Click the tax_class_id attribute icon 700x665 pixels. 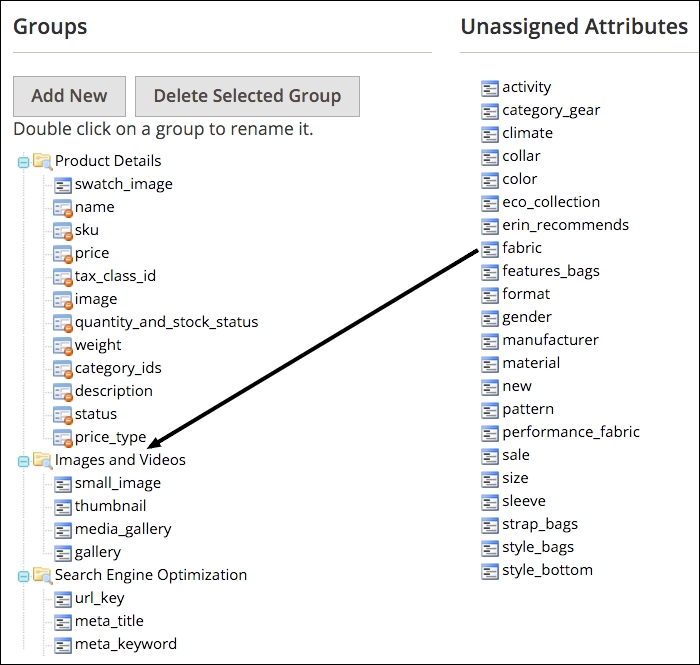click(62, 277)
